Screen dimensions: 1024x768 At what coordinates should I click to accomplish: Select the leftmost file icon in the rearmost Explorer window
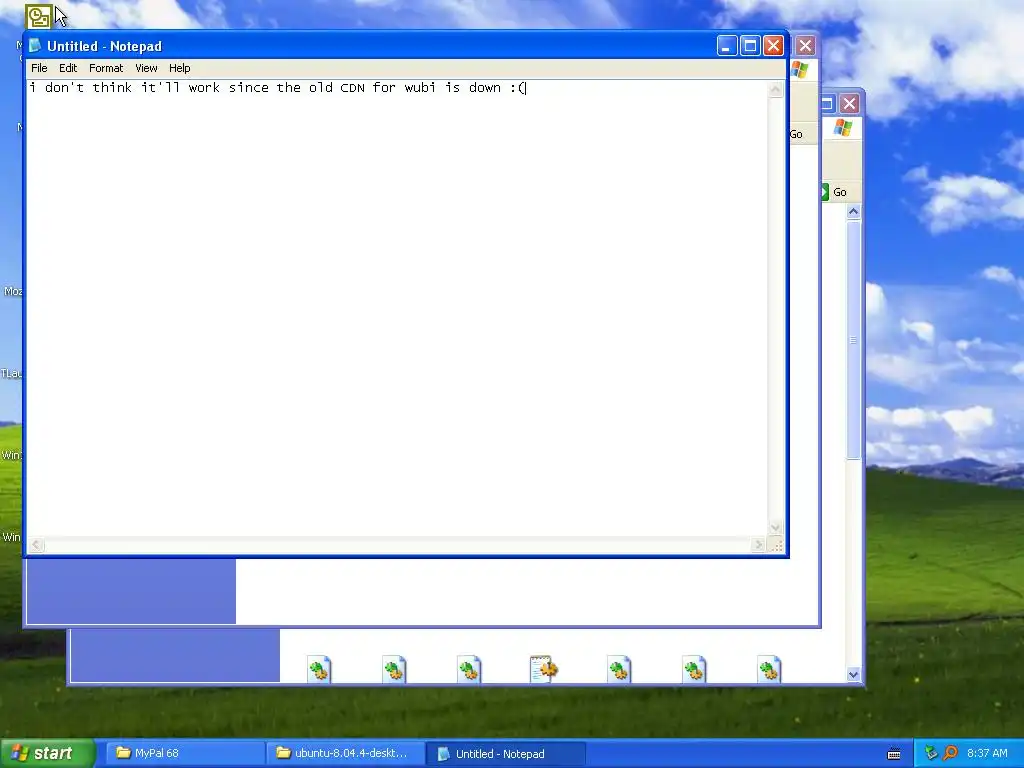click(x=319, y=669)
